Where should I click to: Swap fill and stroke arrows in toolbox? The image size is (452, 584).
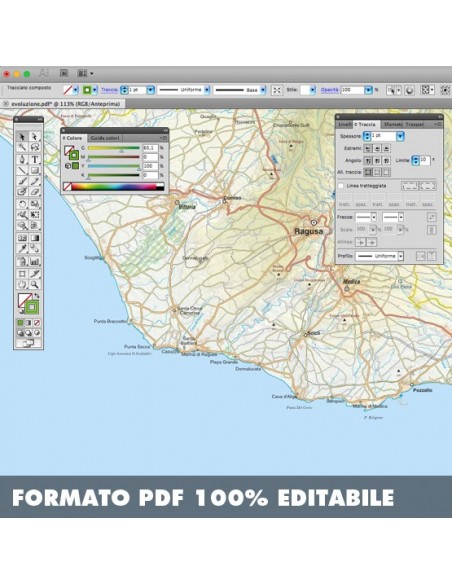(x=36, y=295)
